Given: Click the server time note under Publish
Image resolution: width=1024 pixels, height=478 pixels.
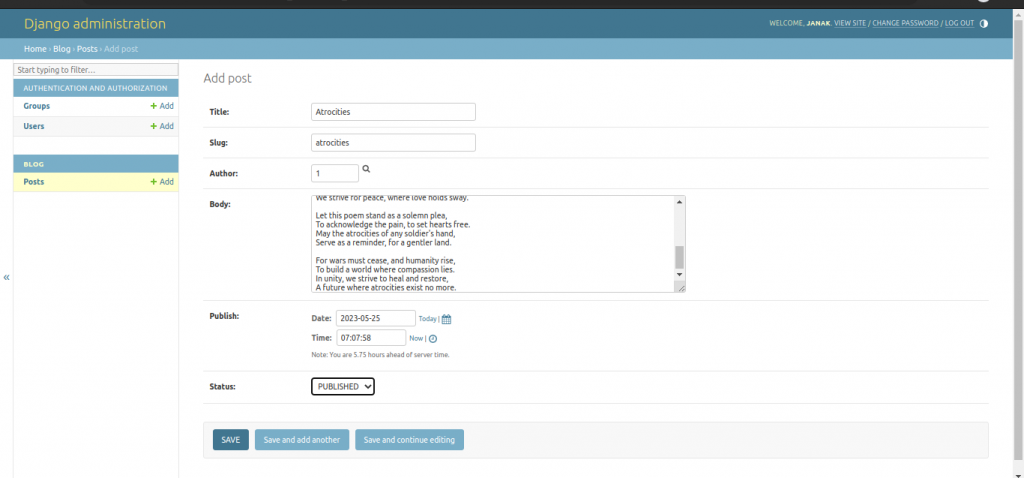Looking at the screenshot, I should (x=380, y=355).
